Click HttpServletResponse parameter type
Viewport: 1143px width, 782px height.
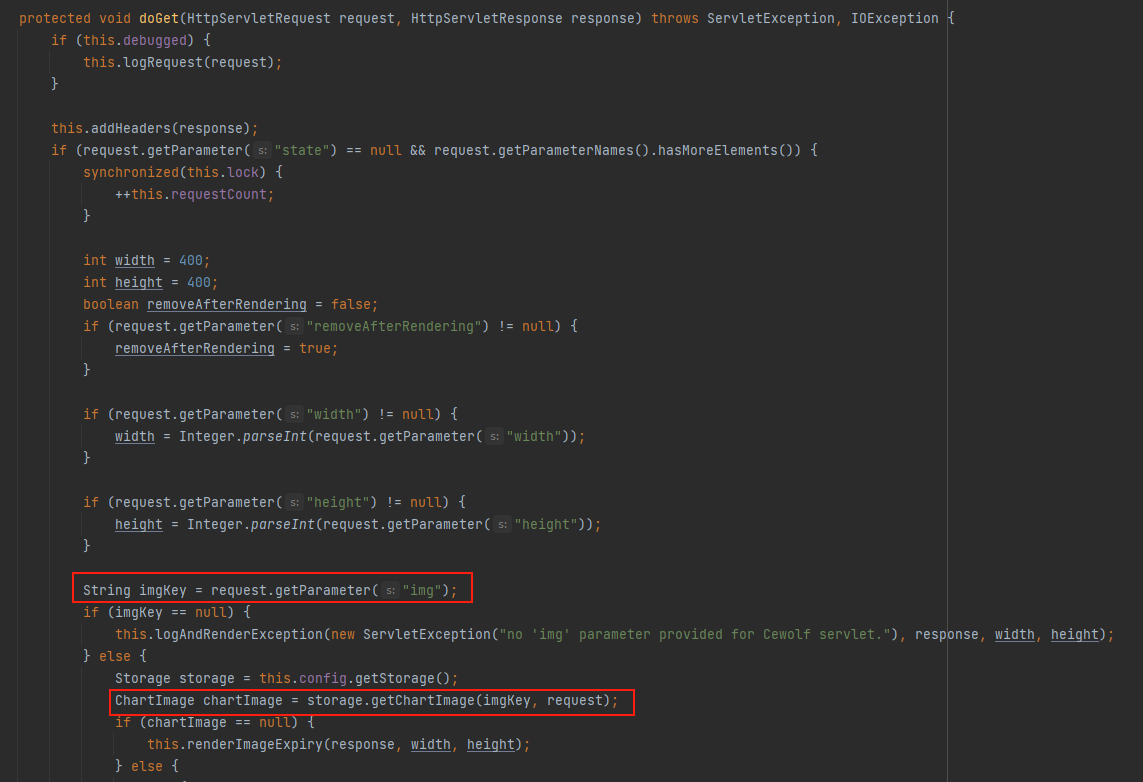pyautogui.click(x=486, y=18)
